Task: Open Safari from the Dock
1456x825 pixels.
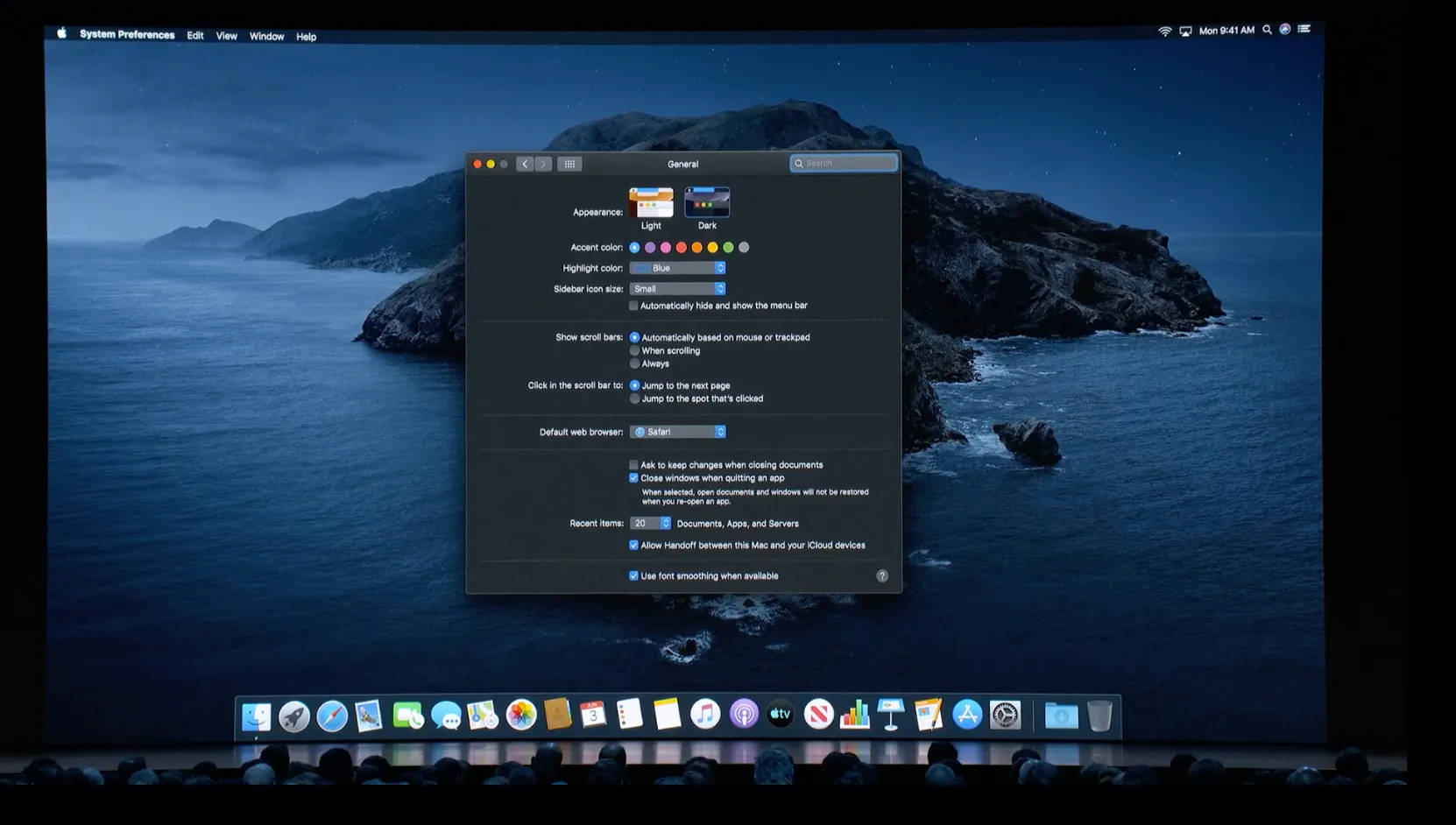Action: 332,716
